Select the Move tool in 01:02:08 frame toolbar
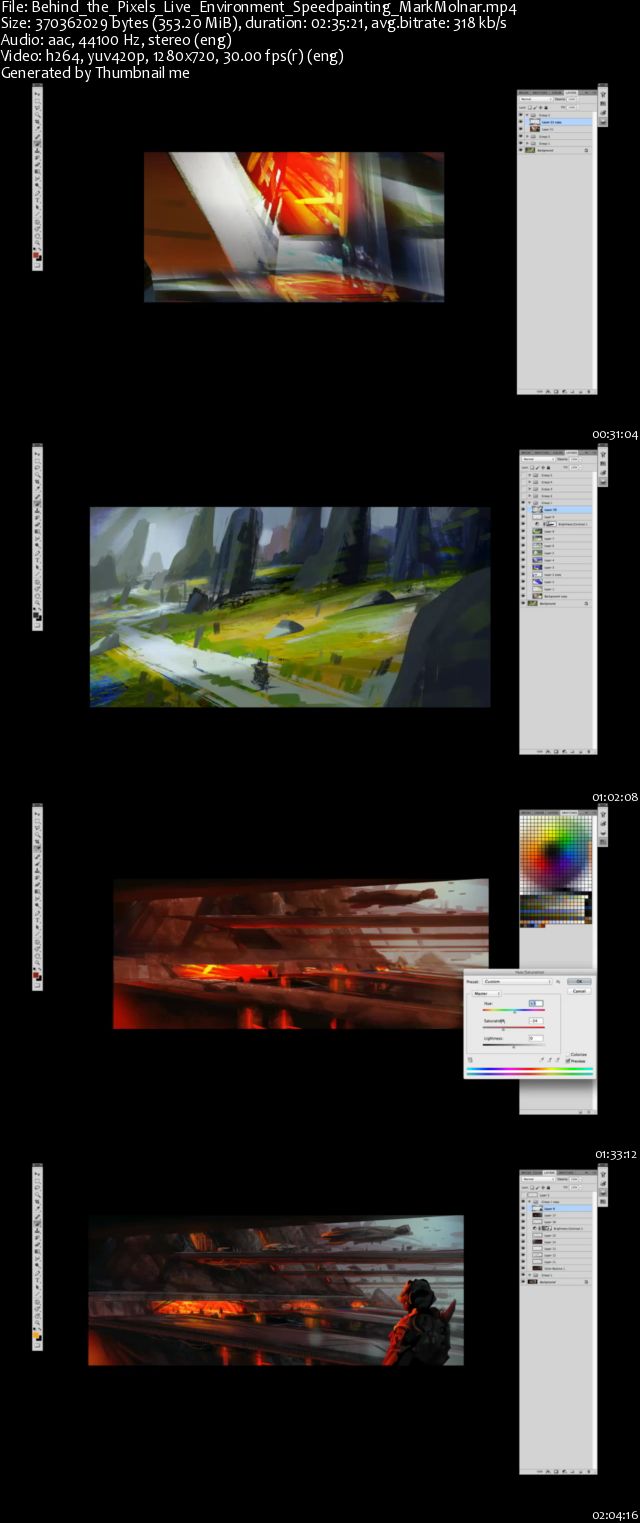640x1523 pixels. [37, 454]
